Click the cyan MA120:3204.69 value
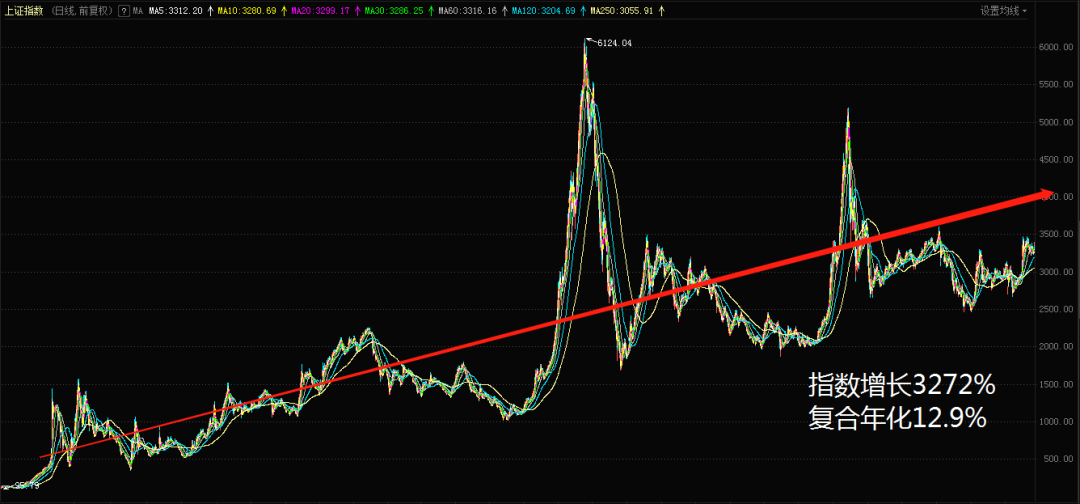Image resolution: width=1080 pixels, height=504 pixels. [545, 11]
